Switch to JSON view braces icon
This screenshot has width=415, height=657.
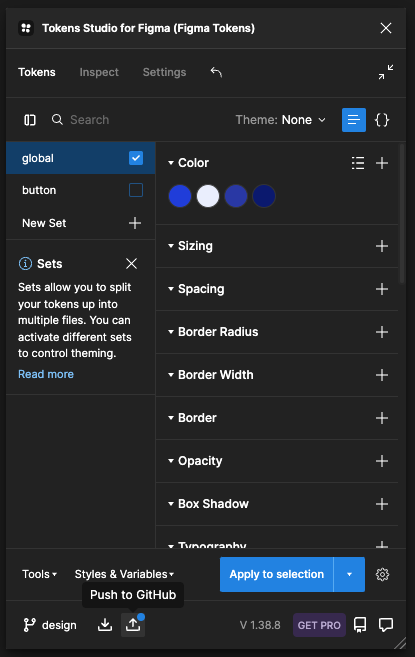(x=382, y=120)
